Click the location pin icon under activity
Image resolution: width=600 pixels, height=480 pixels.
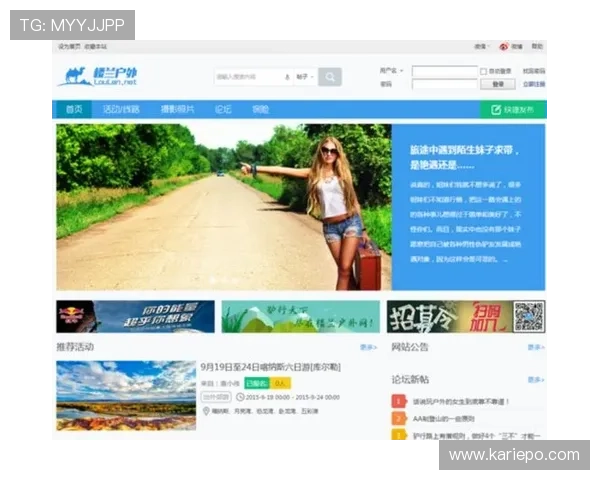click(206, 411)
